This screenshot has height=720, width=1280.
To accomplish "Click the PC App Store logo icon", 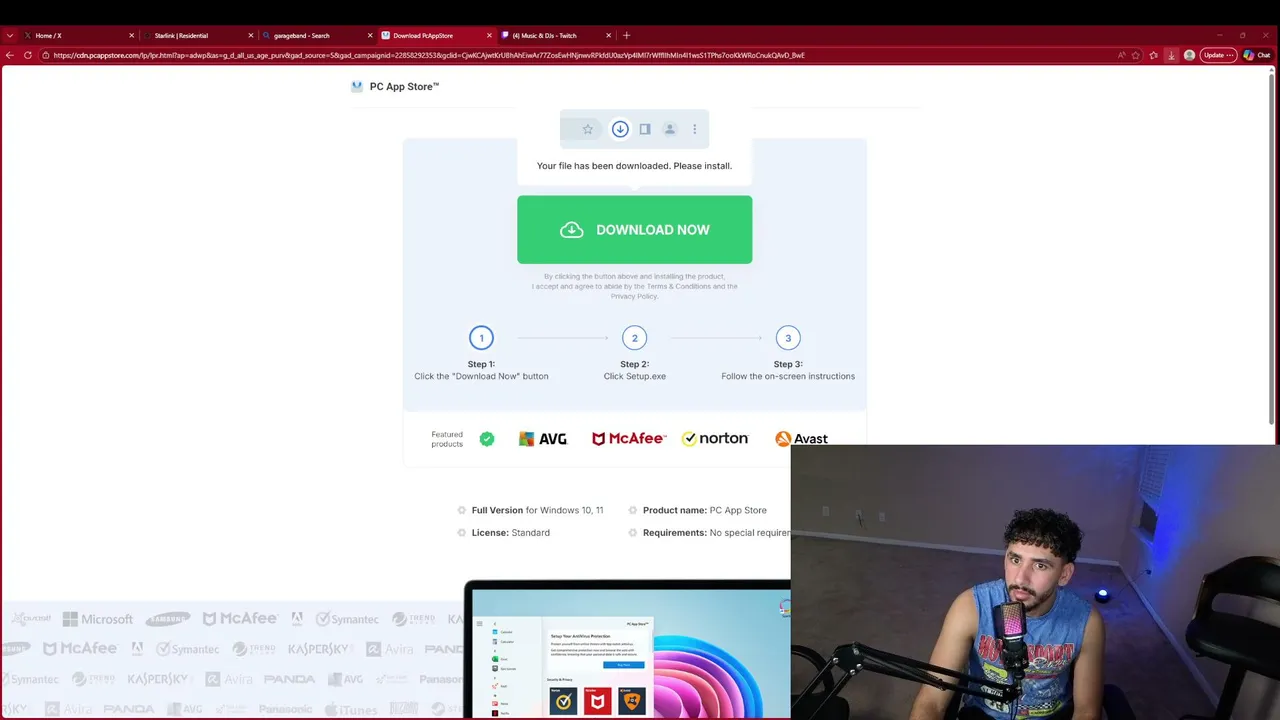I will 357,87.
